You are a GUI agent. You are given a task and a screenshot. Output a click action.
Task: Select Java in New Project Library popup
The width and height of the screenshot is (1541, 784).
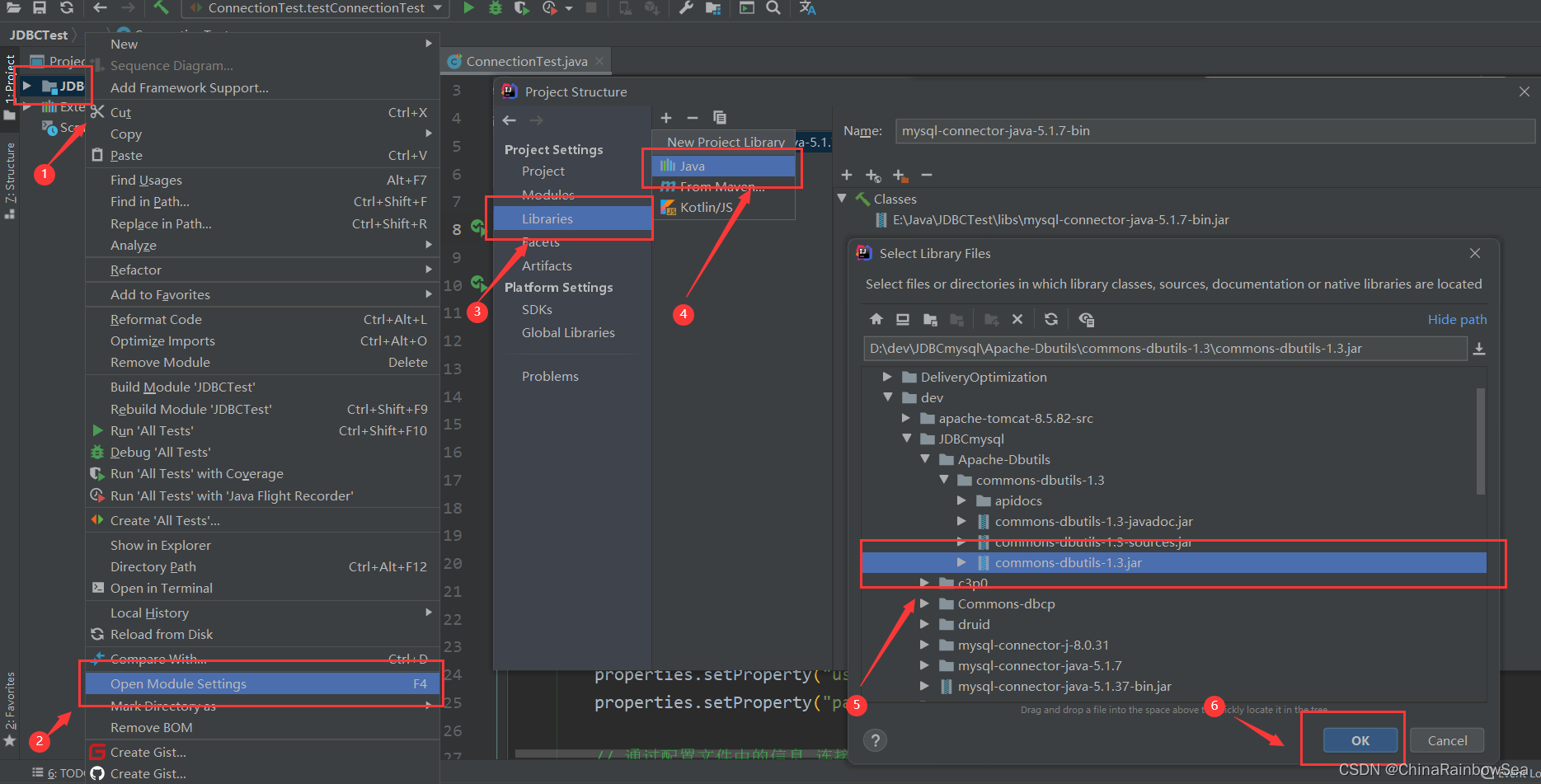pos(723,166)
